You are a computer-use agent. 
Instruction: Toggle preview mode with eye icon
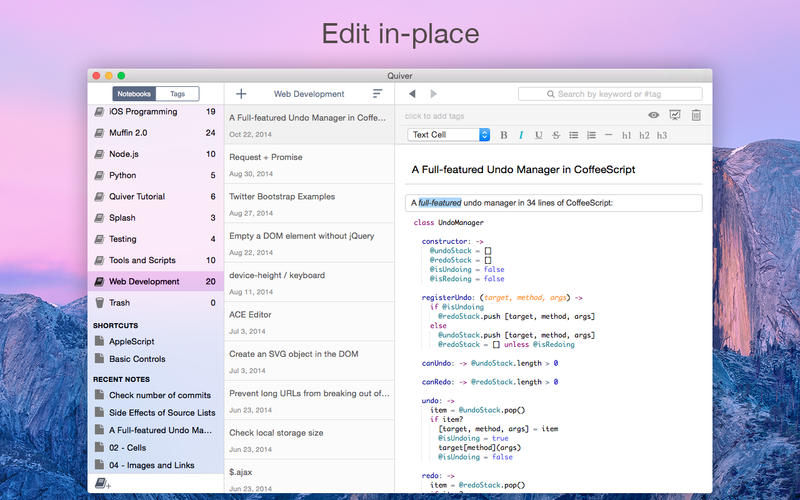pyautogui.click(x=654, y=116)
